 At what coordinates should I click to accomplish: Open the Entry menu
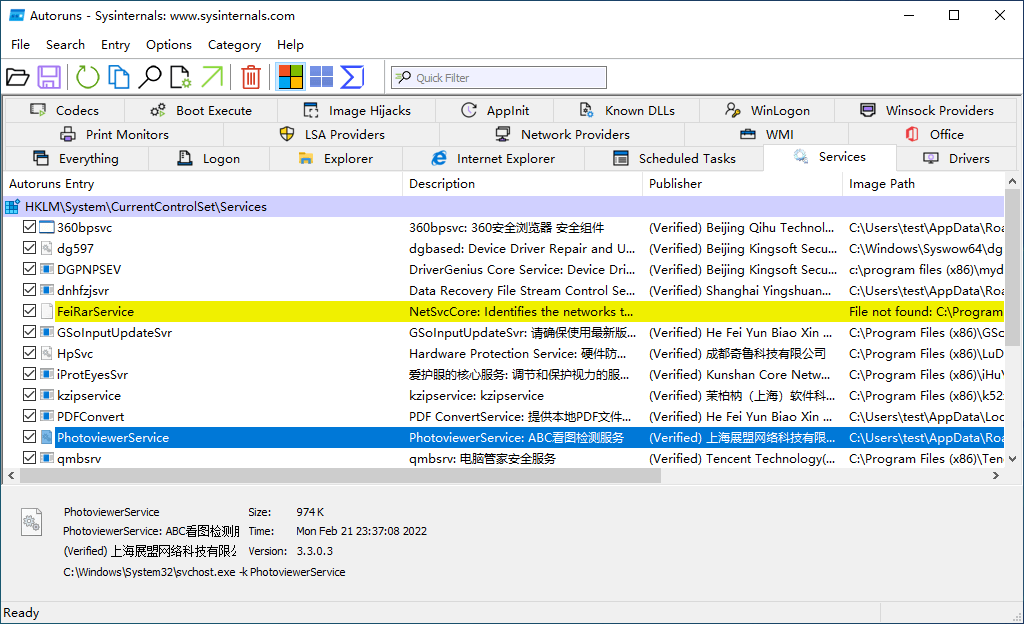115,44
